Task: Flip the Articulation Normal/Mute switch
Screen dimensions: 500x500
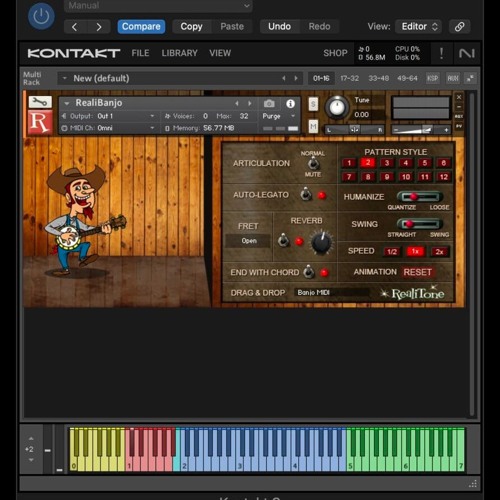Action: (313, 164)
